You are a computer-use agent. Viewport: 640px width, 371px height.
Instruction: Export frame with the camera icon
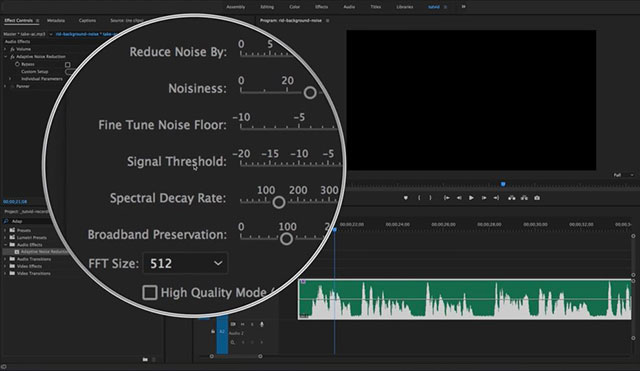[537, 198]
